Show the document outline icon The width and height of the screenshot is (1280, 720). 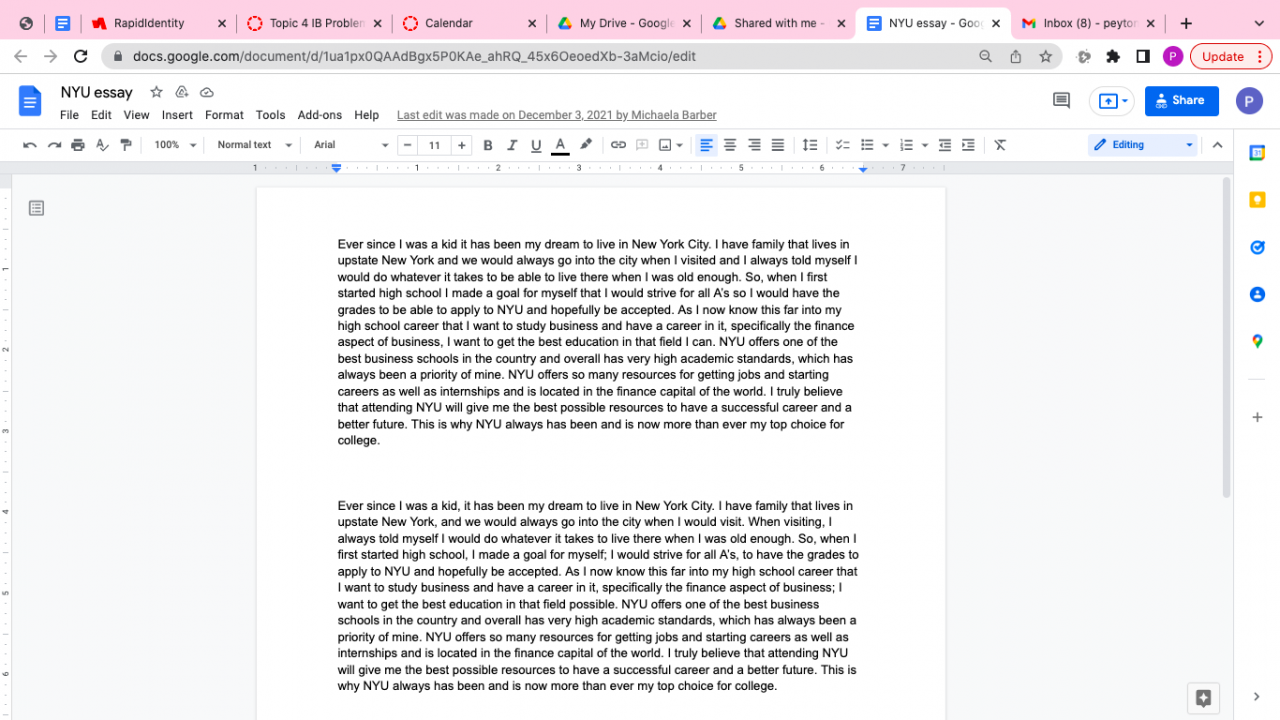tap(37, 208)
